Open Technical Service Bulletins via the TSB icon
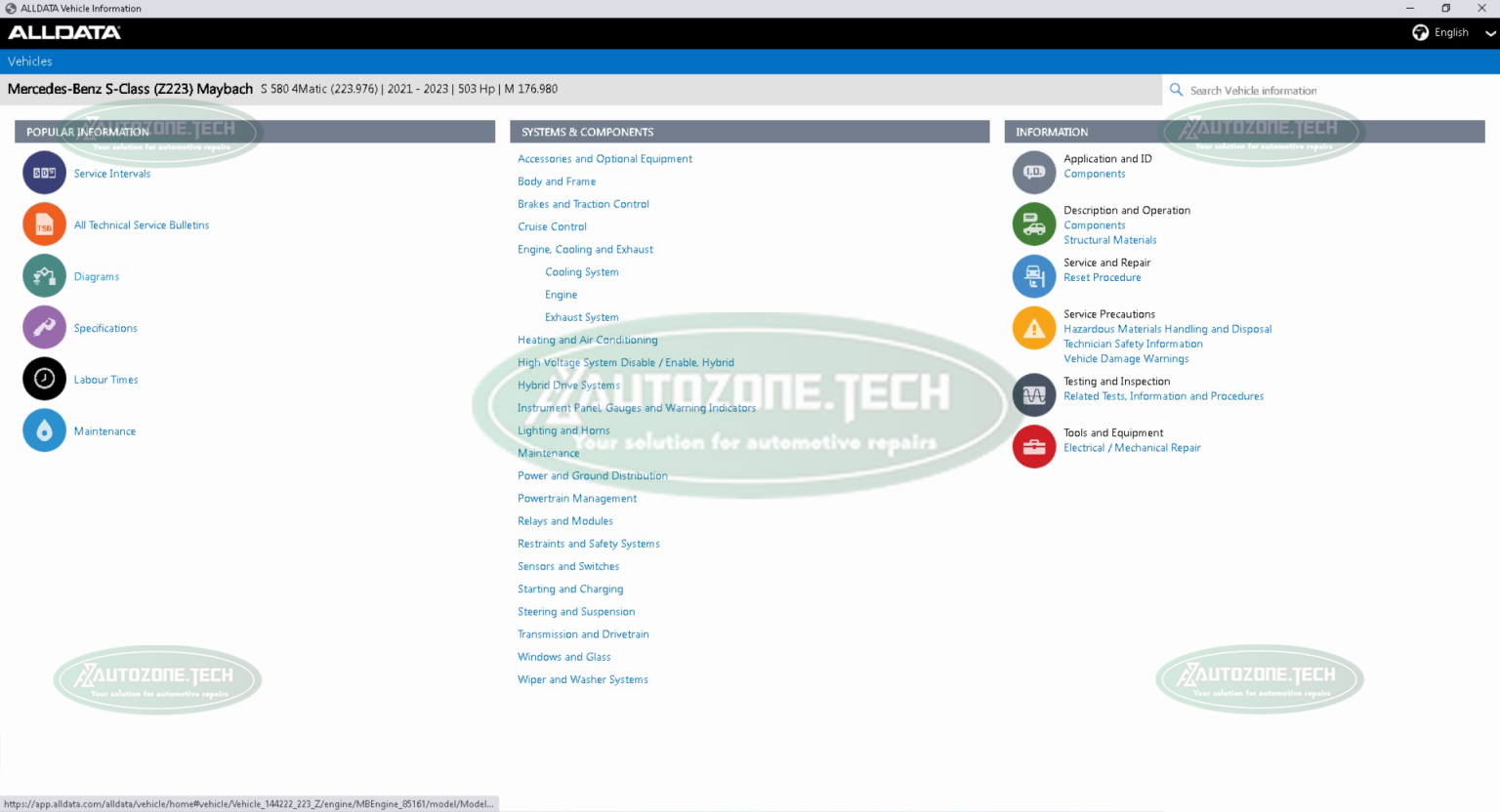1500x812 pixels. [43, 223]
